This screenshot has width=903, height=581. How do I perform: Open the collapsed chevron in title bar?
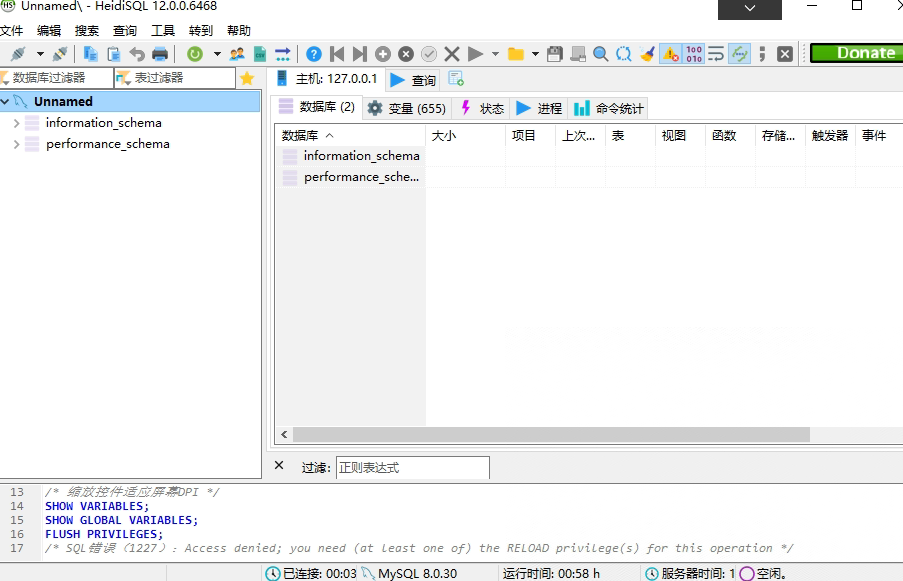click(750, 9)
